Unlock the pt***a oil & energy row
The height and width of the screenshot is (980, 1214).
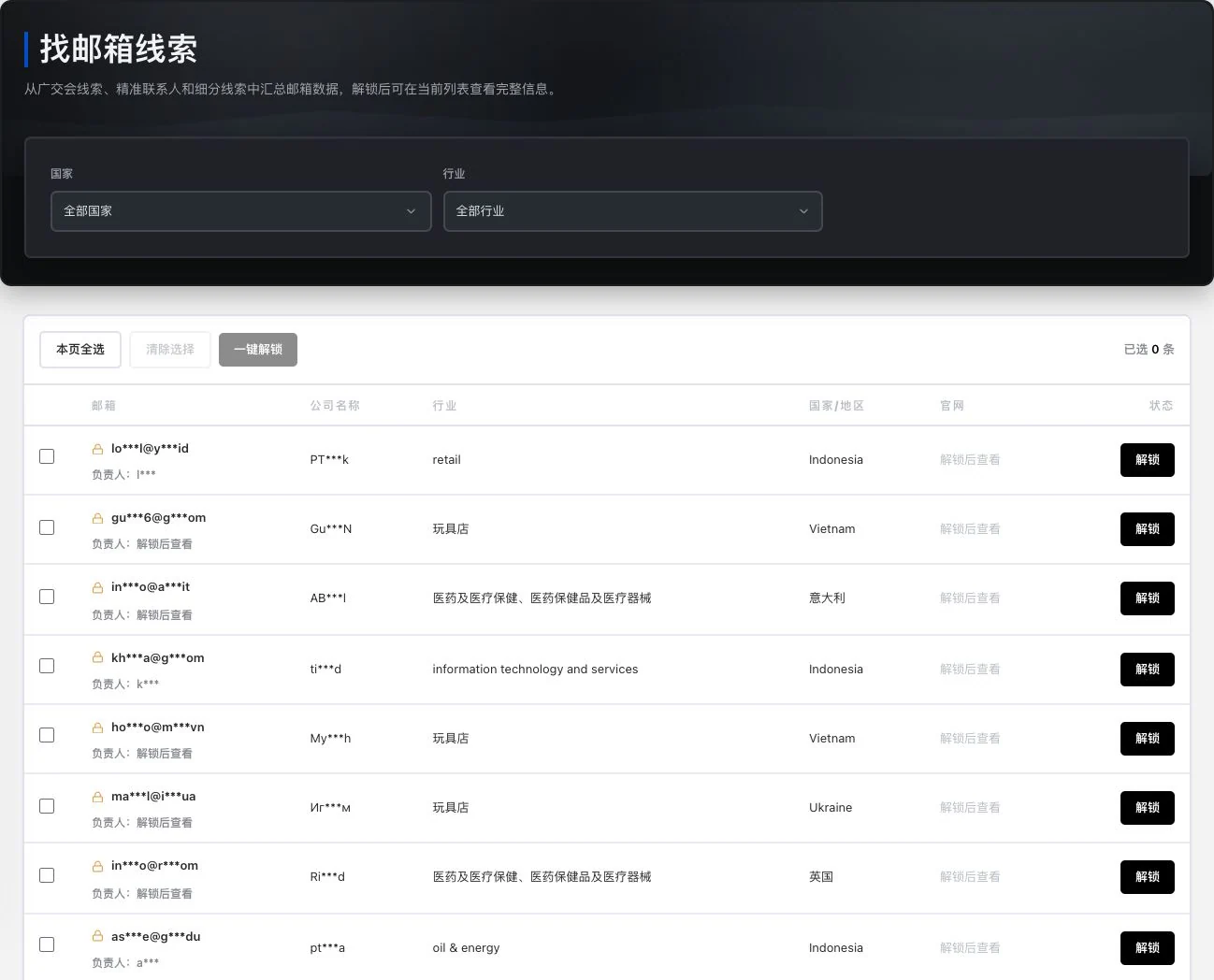pyautogui.click(x=1148, y=948)
